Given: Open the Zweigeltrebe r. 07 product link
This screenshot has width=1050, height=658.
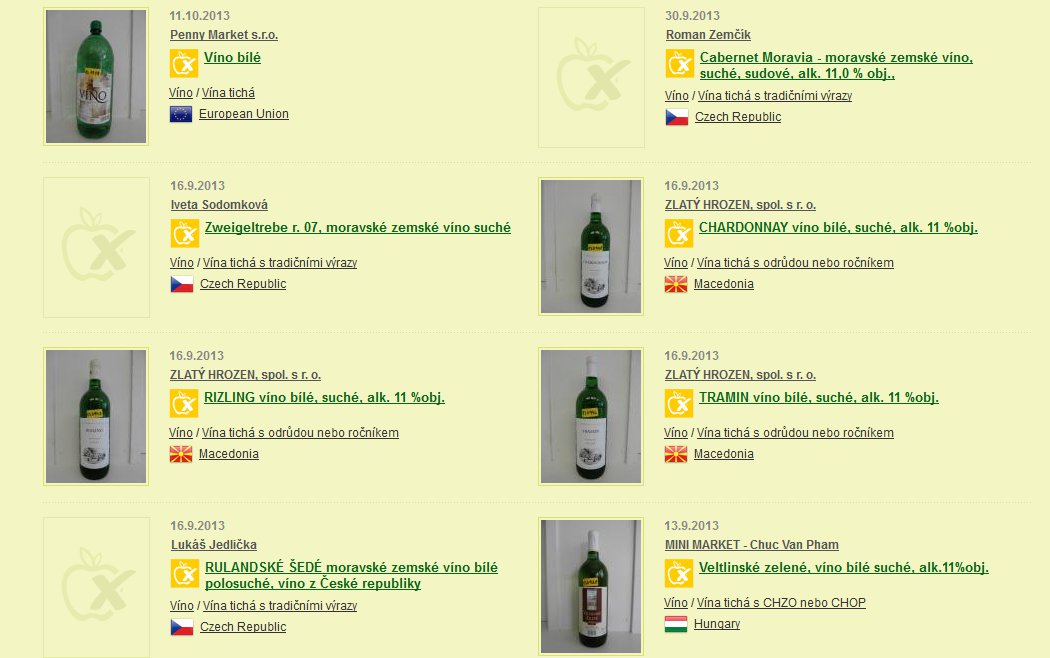Looking at the screenshot, I should tap(358, 228).
